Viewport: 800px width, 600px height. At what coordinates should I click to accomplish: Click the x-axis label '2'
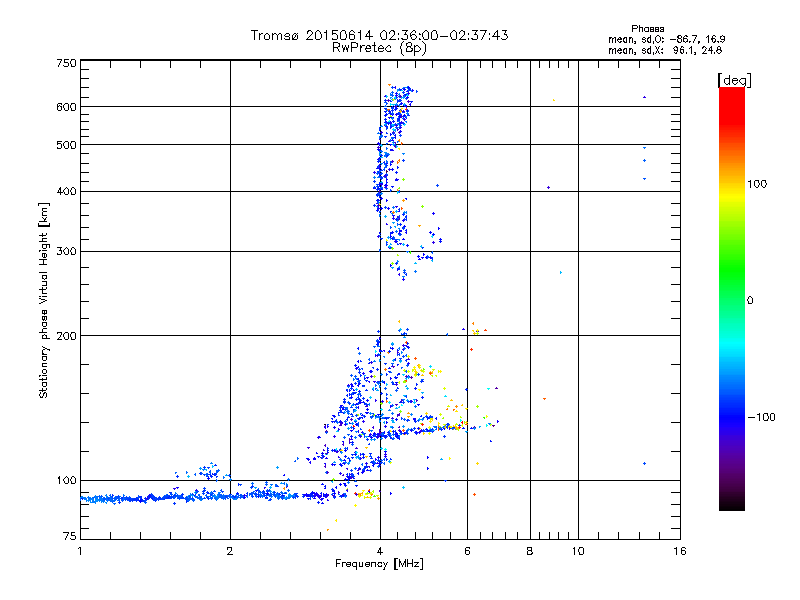pyautogui.click(x=230, y=551)
